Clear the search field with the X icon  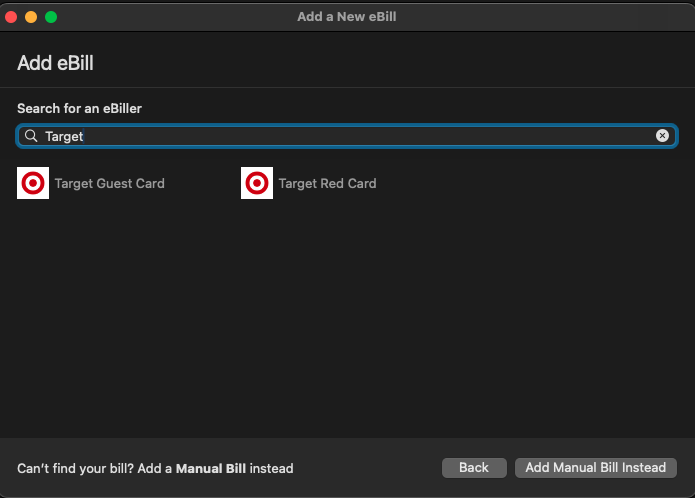(662, 136)
